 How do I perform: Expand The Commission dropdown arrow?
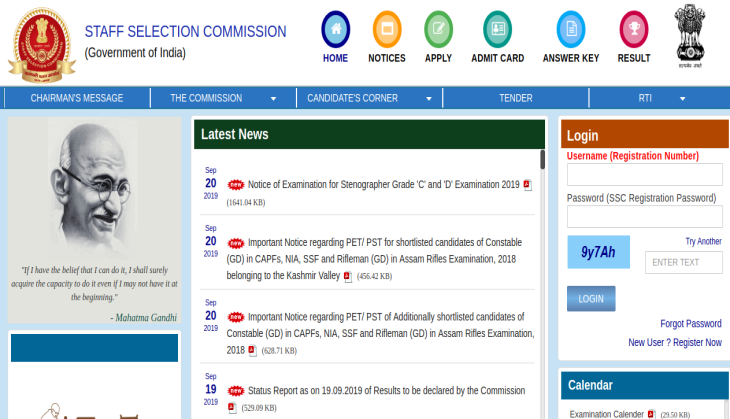273,99
